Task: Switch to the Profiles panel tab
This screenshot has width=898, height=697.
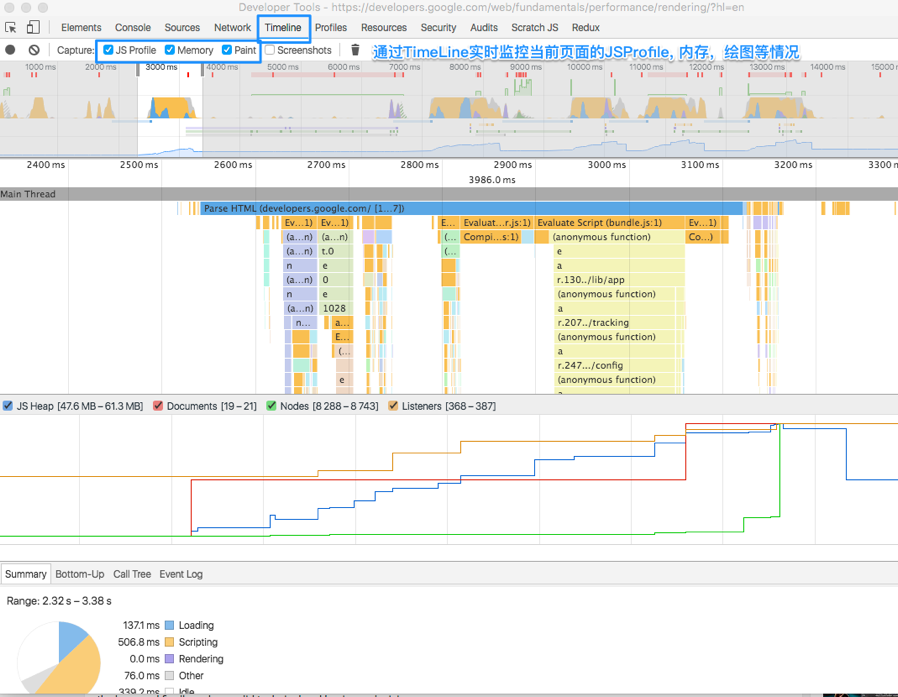Action: [330, 28]
